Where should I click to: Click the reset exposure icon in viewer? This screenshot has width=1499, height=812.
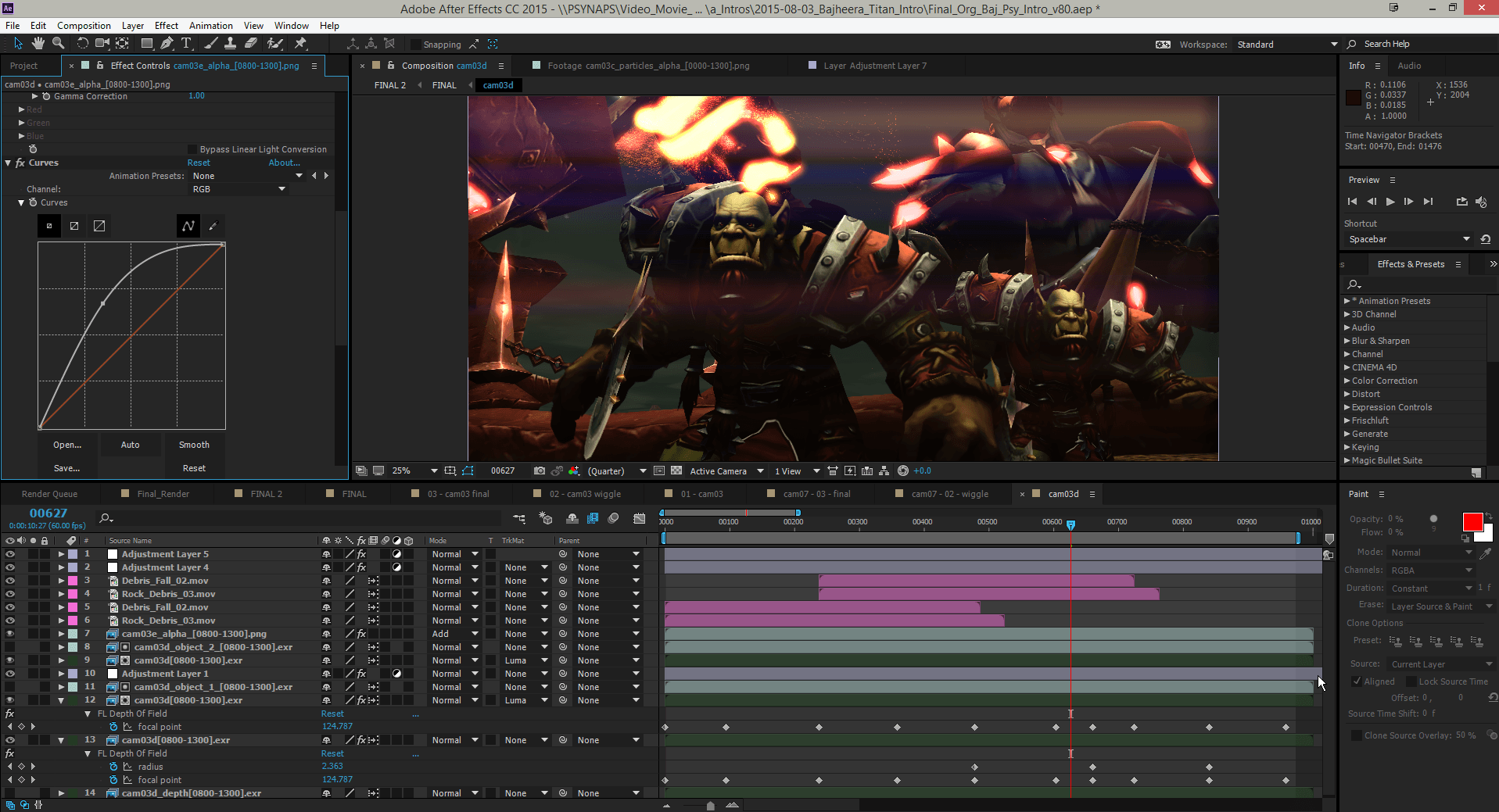pyautogui.click(x=903, y=470)
